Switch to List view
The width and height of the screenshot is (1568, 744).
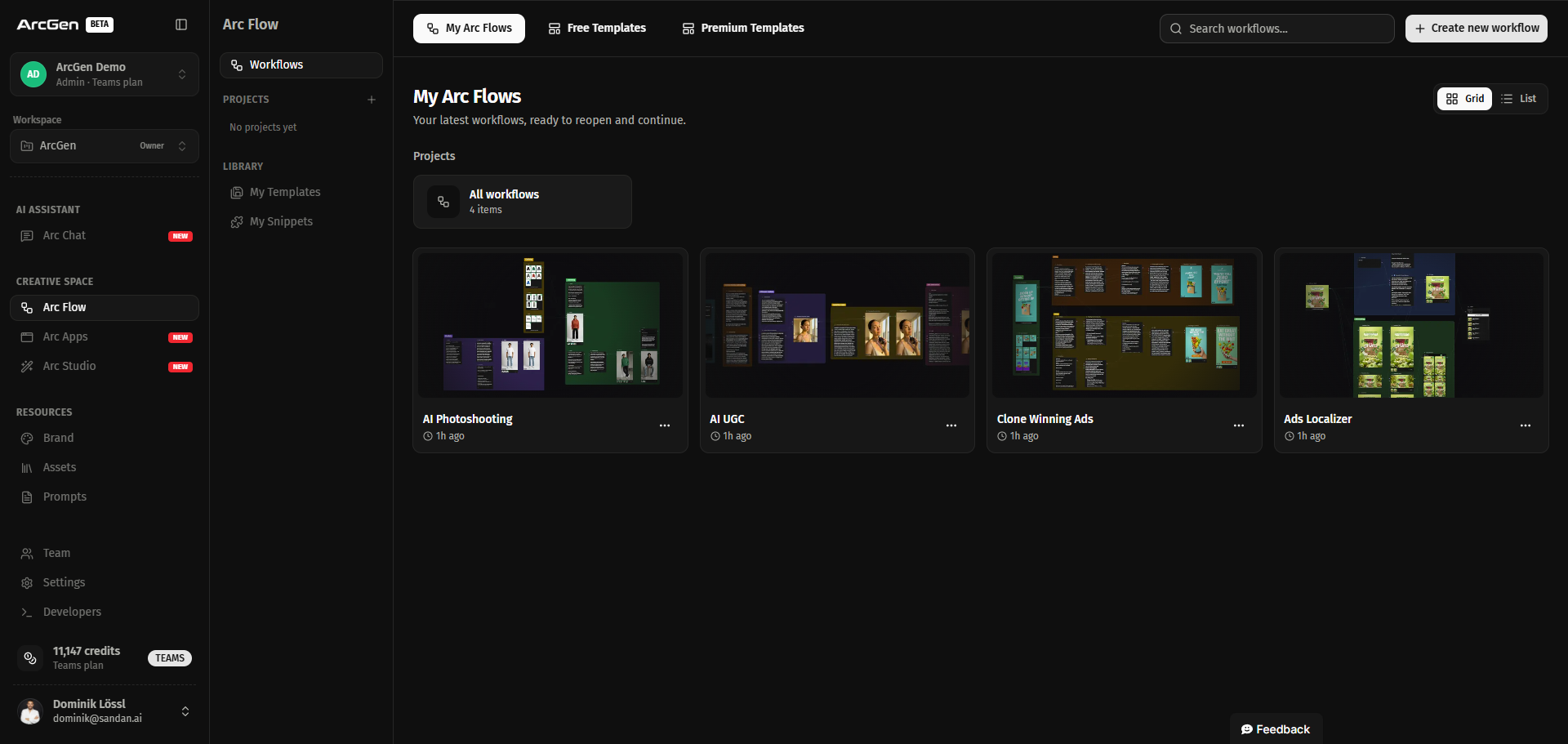click(1519, 99)
